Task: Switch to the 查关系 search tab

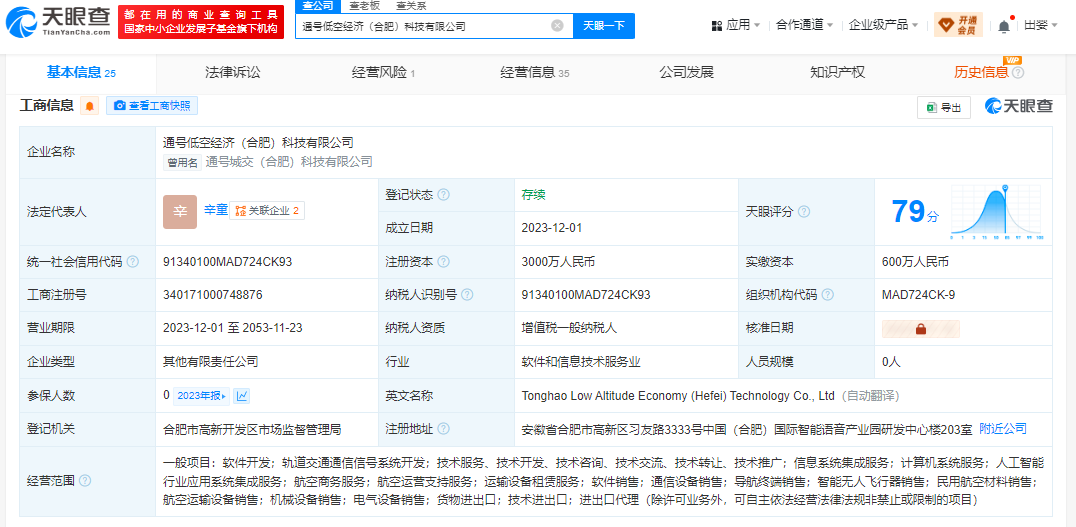Action: 411,5
